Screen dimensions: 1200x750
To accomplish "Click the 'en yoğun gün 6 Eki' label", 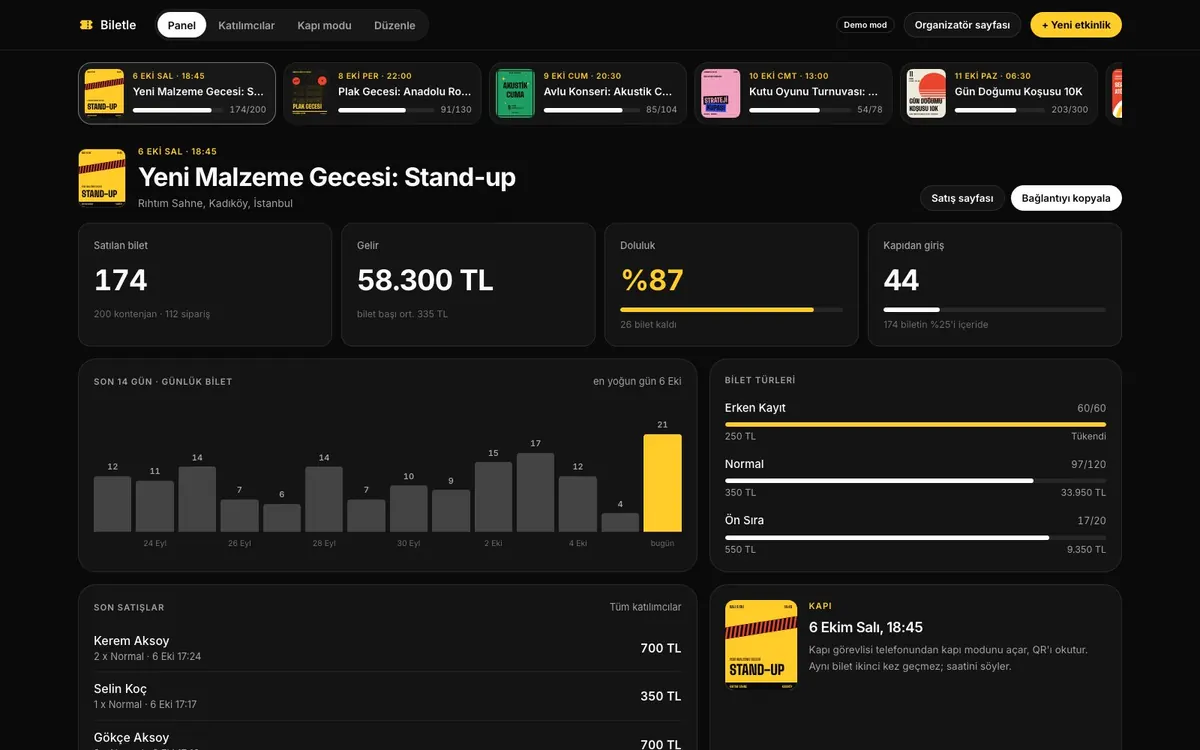I will 637,381.
